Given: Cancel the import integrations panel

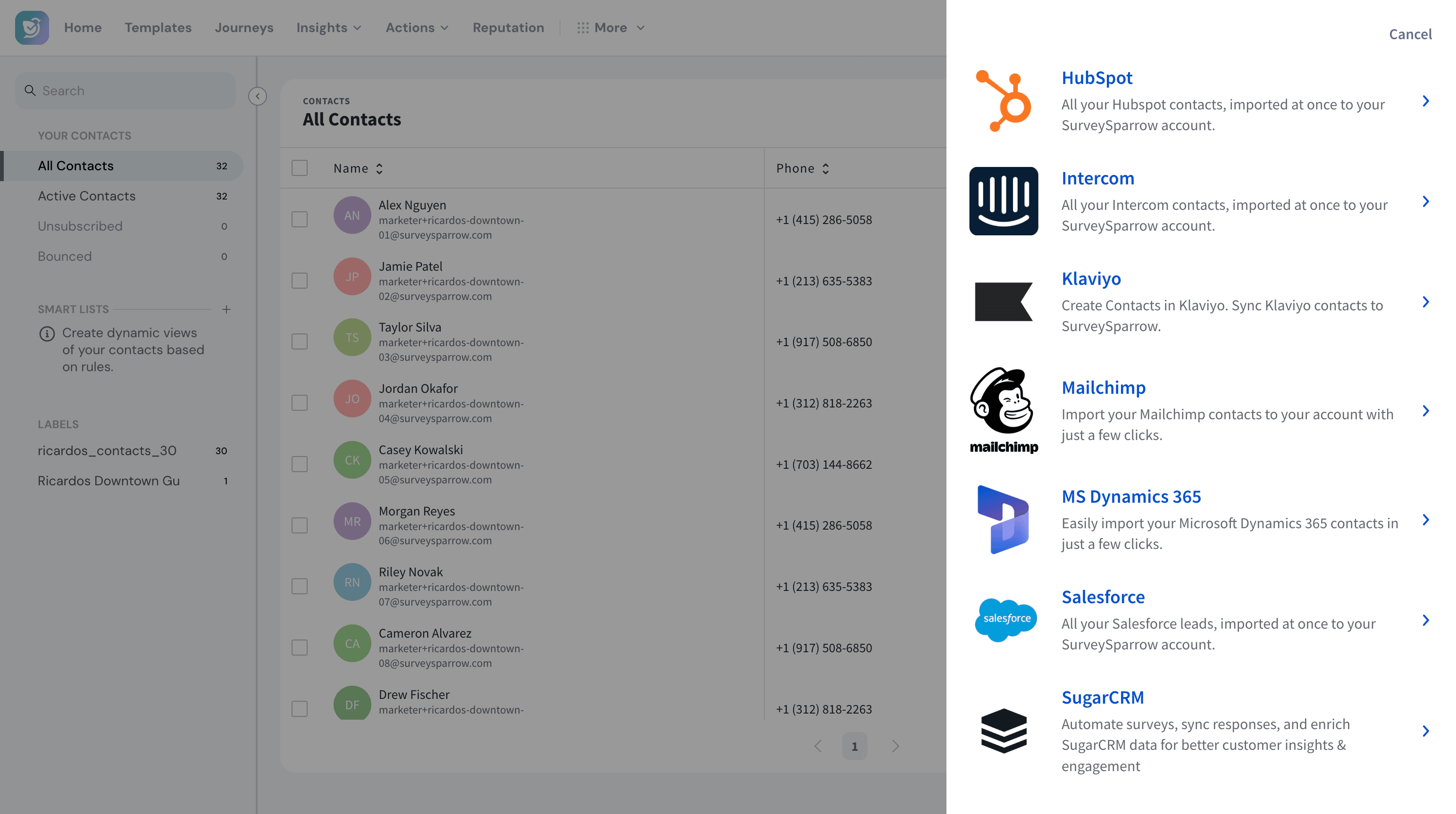Looking at the screenshot, I should (1410, 34).
